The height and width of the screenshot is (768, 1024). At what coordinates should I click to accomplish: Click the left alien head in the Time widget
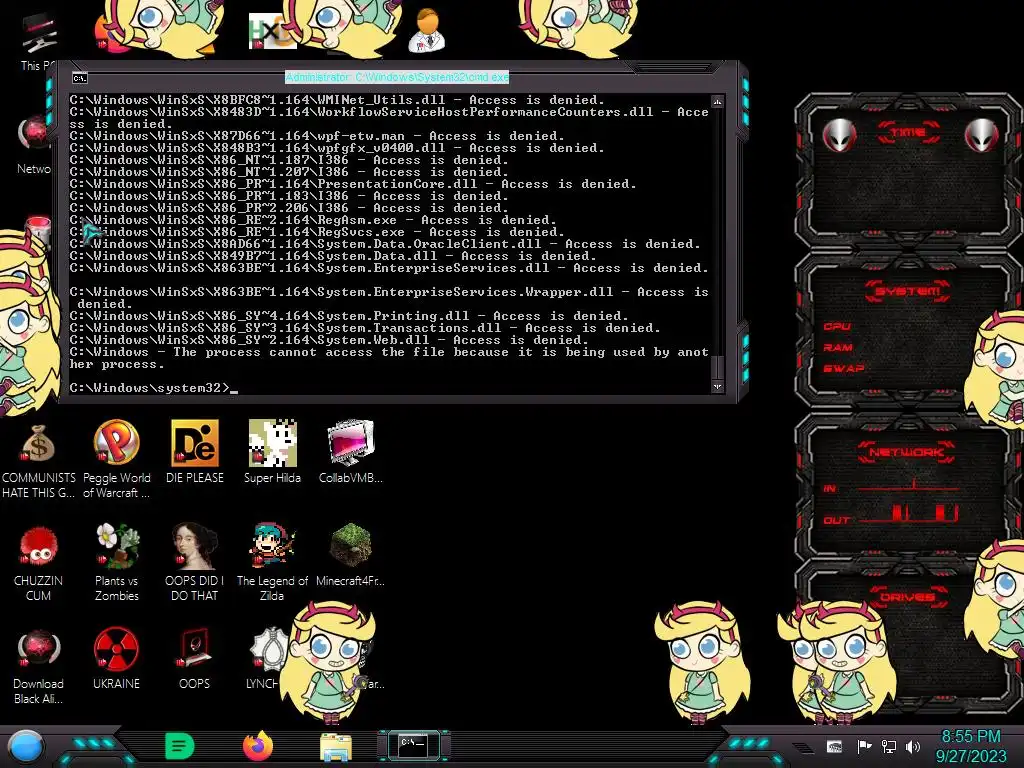pyautogui.click(x=839, y=135)
